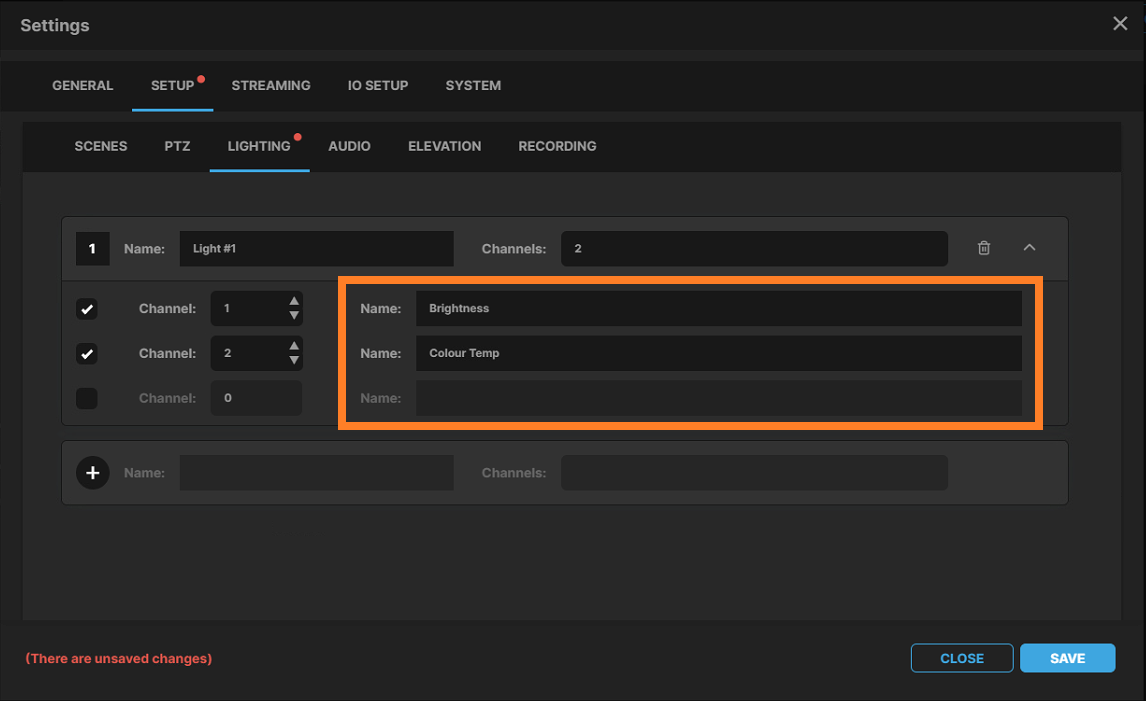Switch to the ELEVATION sub-tab

tap(444, 146)
